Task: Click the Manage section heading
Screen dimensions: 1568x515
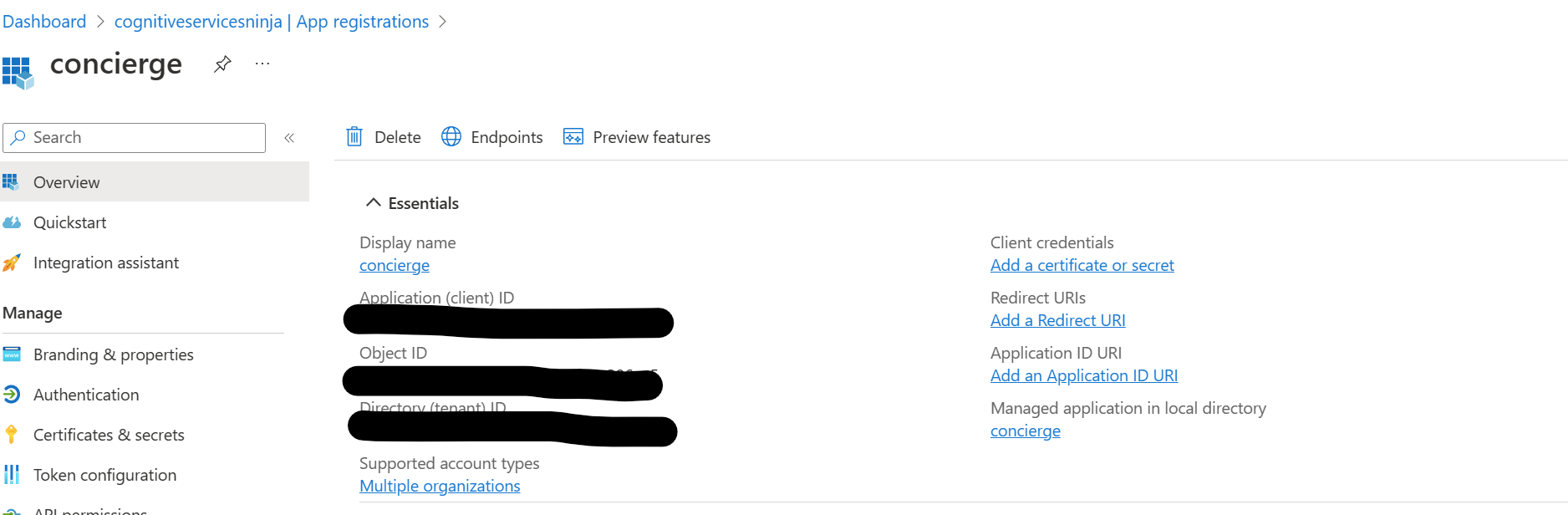Action: pos(33,314)
